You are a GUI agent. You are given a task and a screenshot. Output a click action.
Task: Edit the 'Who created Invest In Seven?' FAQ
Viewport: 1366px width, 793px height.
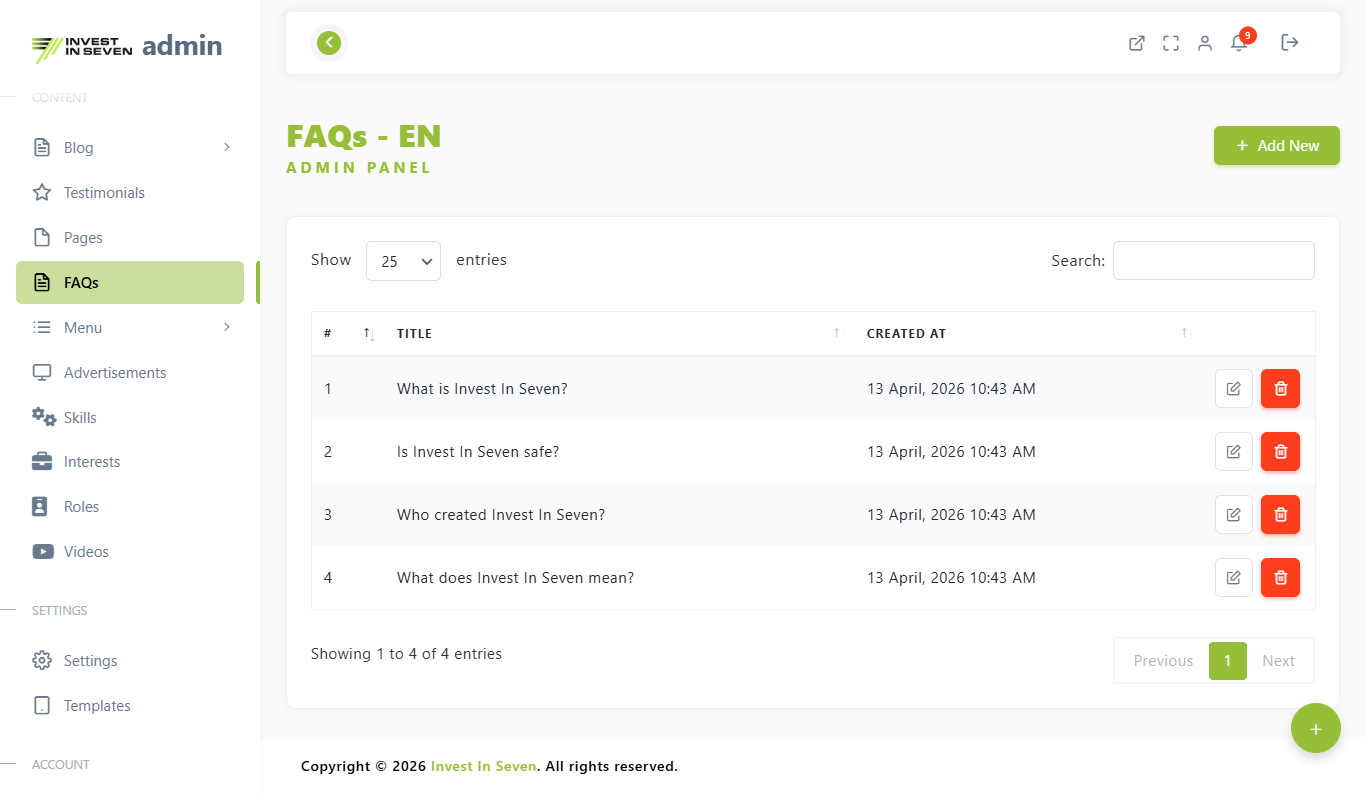pyautogui.click(x=1233, y=515)
